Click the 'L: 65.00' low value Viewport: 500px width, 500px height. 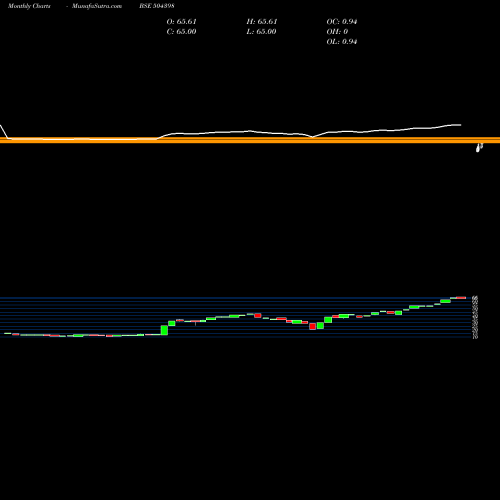[x=261, y=32]
